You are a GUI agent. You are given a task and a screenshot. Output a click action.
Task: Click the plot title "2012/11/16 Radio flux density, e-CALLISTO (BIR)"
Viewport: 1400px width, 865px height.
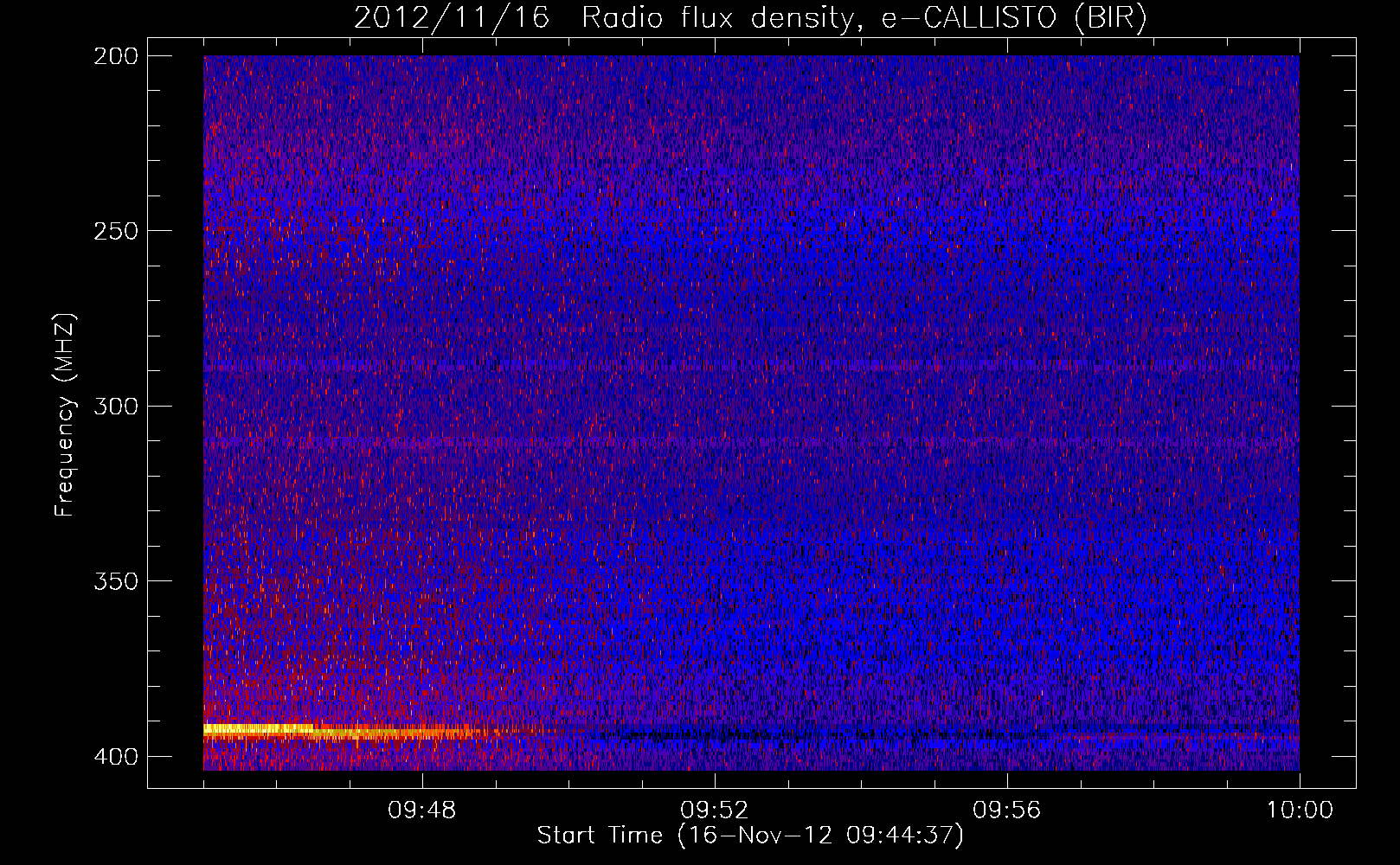click(750, 18)
